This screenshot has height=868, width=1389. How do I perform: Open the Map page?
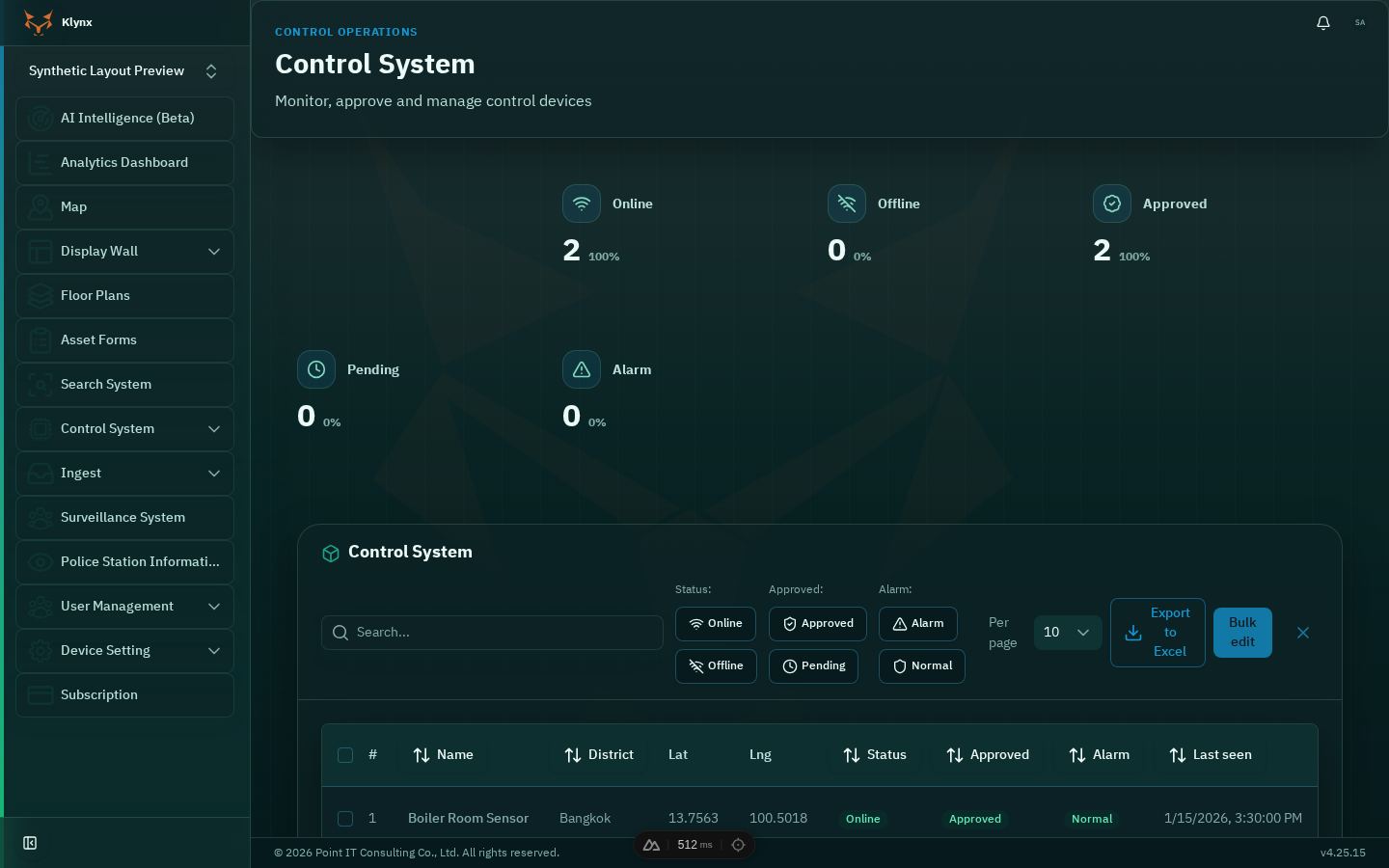coord(124,207)
